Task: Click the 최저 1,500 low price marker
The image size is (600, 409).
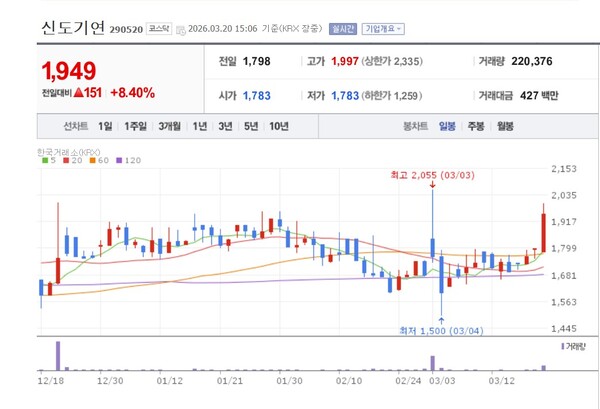Action: point(440,331)
